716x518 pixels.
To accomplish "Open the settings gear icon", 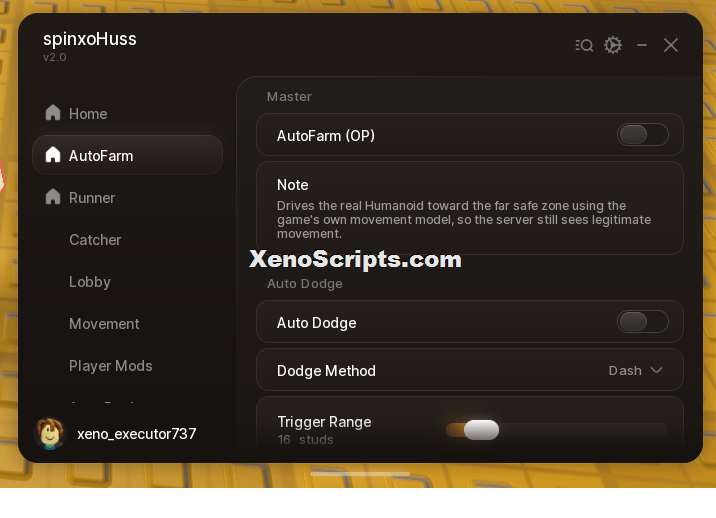I will click(x=613, y=45).
